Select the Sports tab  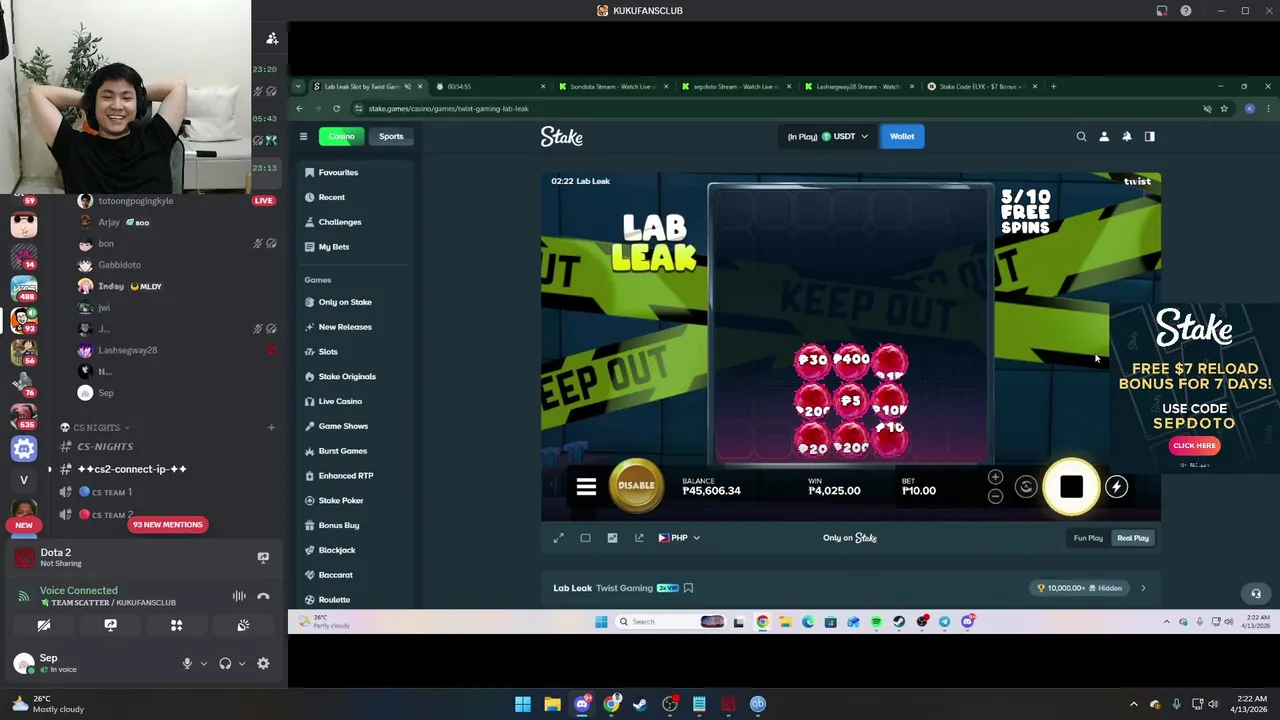(x=391, y=136)
